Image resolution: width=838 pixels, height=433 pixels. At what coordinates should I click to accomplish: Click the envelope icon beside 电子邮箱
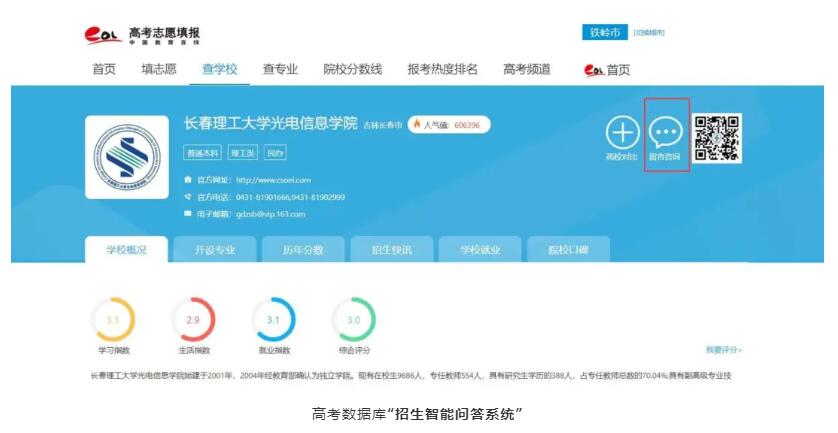click(x=188, y=214)
